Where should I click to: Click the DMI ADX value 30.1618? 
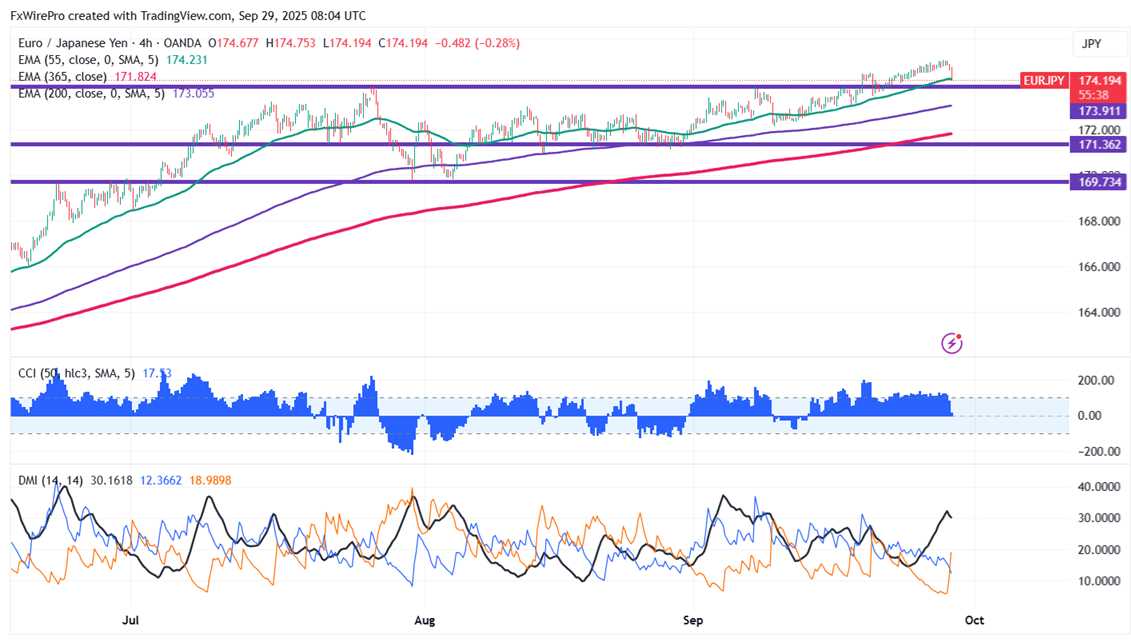coord(111,480)
